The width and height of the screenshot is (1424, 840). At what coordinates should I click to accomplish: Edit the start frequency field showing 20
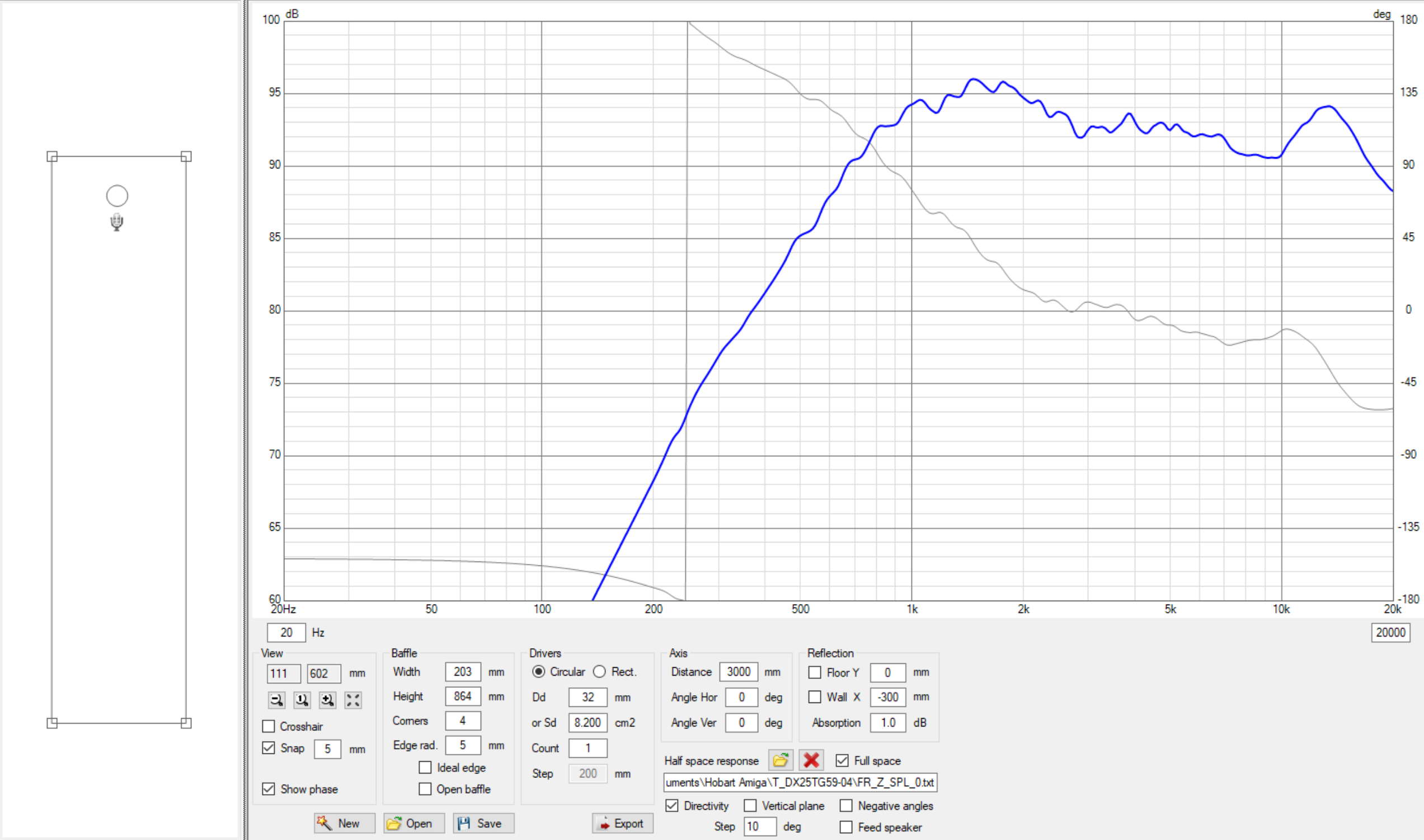pyautogui.click(x=286, y=633)
